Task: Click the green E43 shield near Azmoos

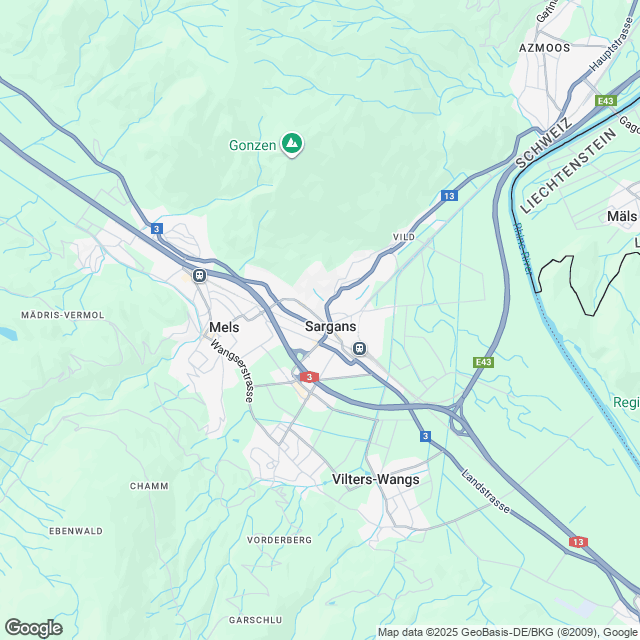Action: [x=606, y=101]
